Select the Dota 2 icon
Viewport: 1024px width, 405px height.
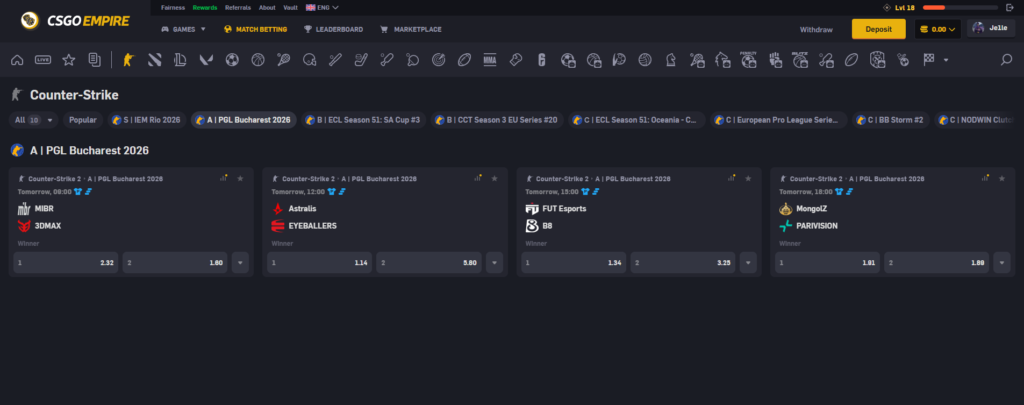pos(155,60)
